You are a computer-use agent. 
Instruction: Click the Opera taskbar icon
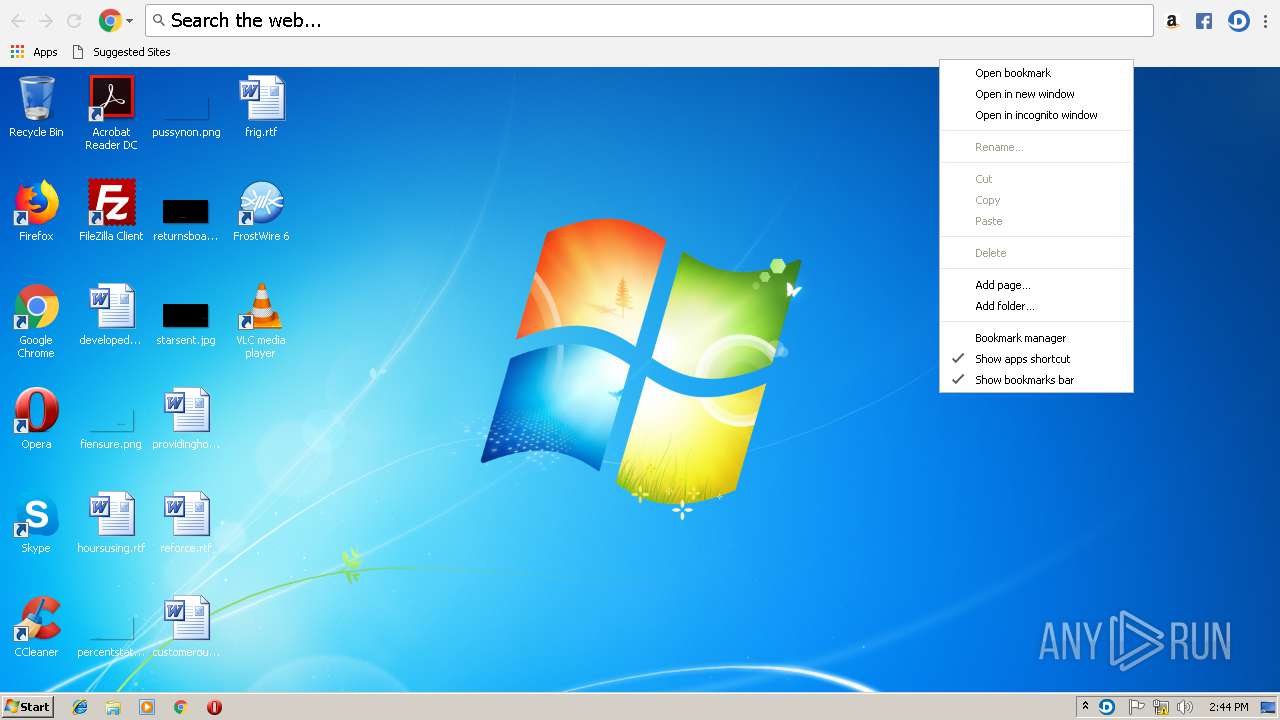[214, 707]
